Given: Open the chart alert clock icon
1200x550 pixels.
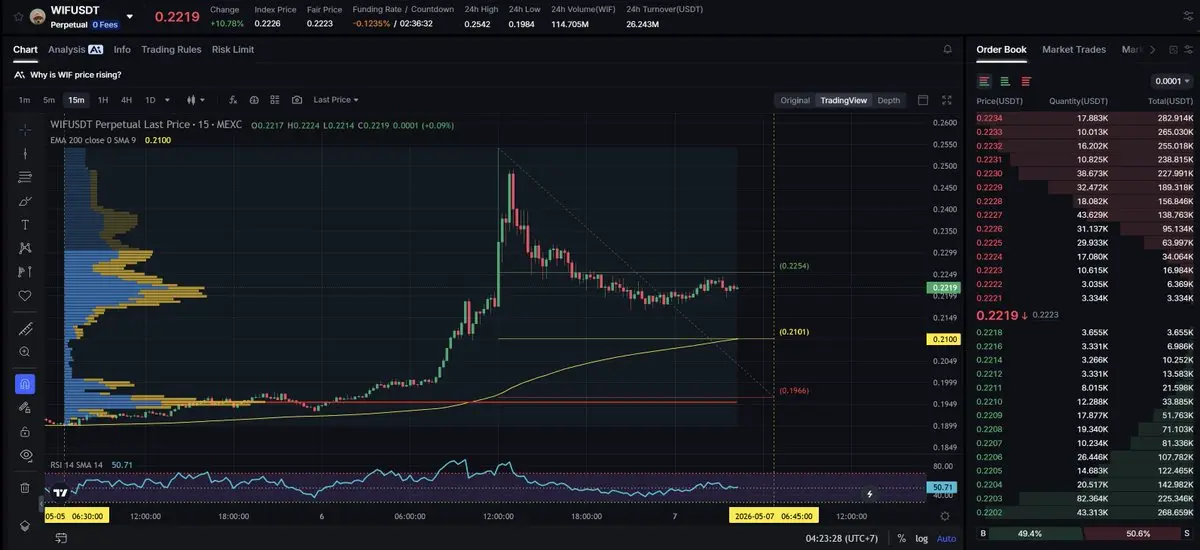Looking at the screenshot, I should pyautogui.click(x=254, y=100).
